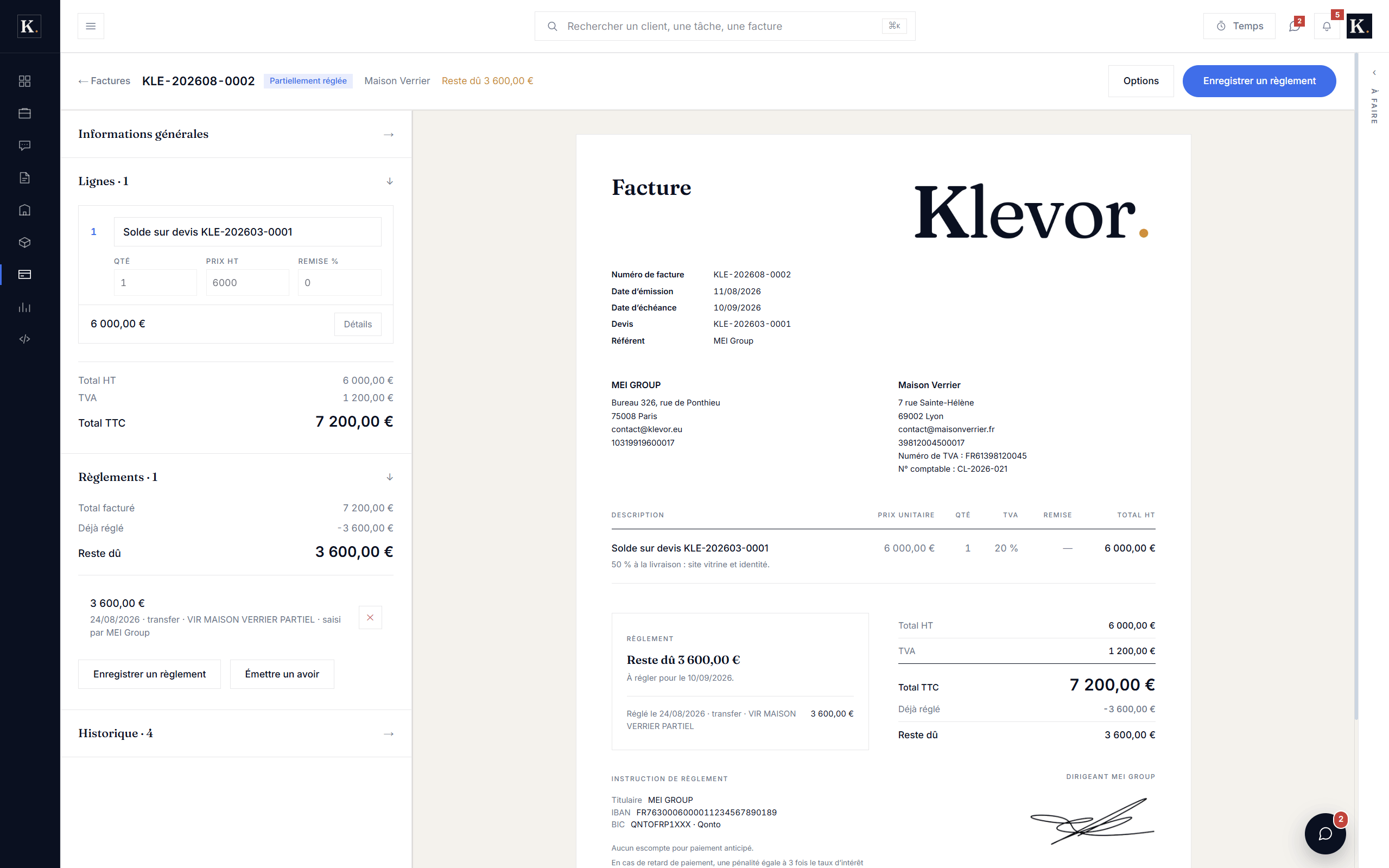The width and height of the screenshot is (1389, 868).
Task: Go back to Factures list
Action: 104,81
